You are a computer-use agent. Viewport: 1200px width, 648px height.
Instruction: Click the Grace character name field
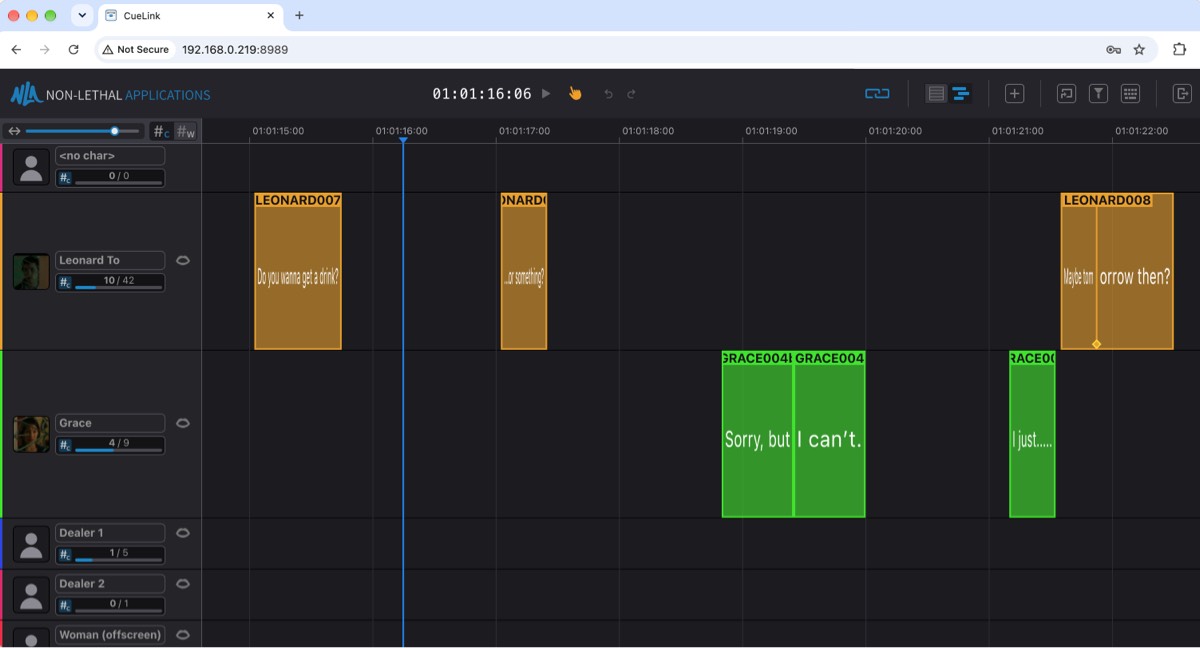coord(110,423)
